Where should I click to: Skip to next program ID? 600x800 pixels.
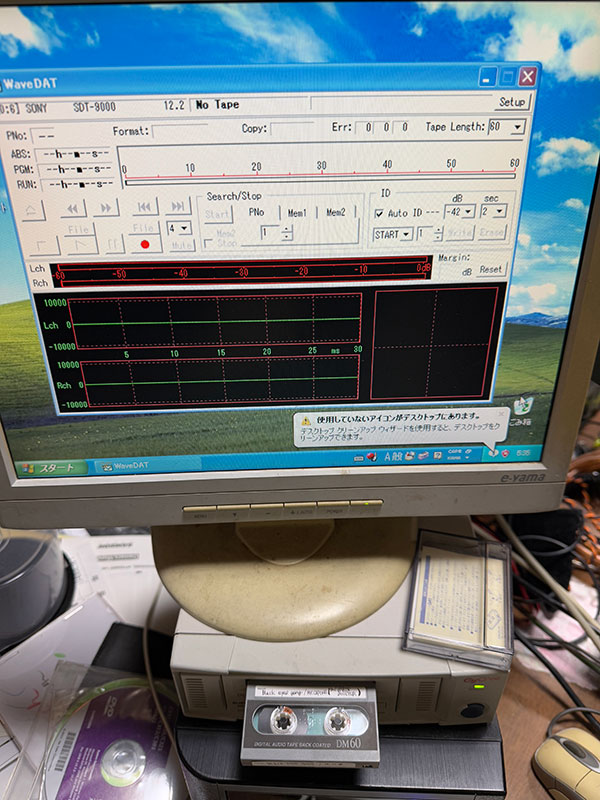pyautogui.click(x=178, y=206)
